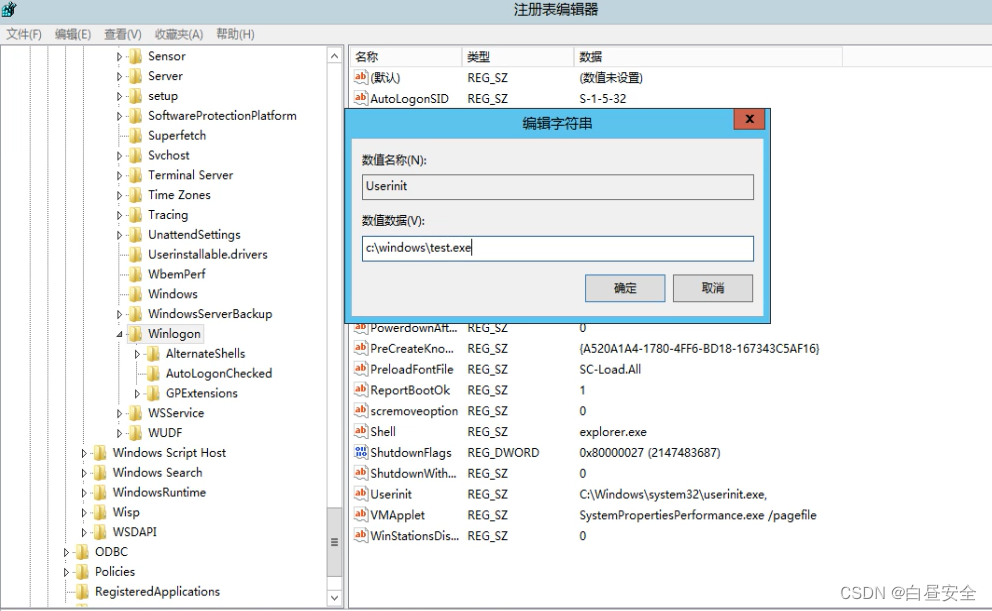Click the explorer.exe data value
Screen dimensions: 992x611
(x=613, y=432)
